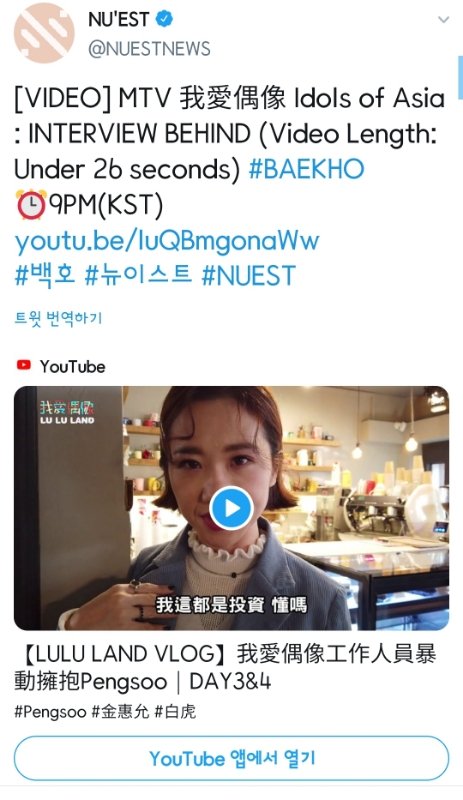Expand the tweet options chevron
Screen dimensions: 463x800
444,19
